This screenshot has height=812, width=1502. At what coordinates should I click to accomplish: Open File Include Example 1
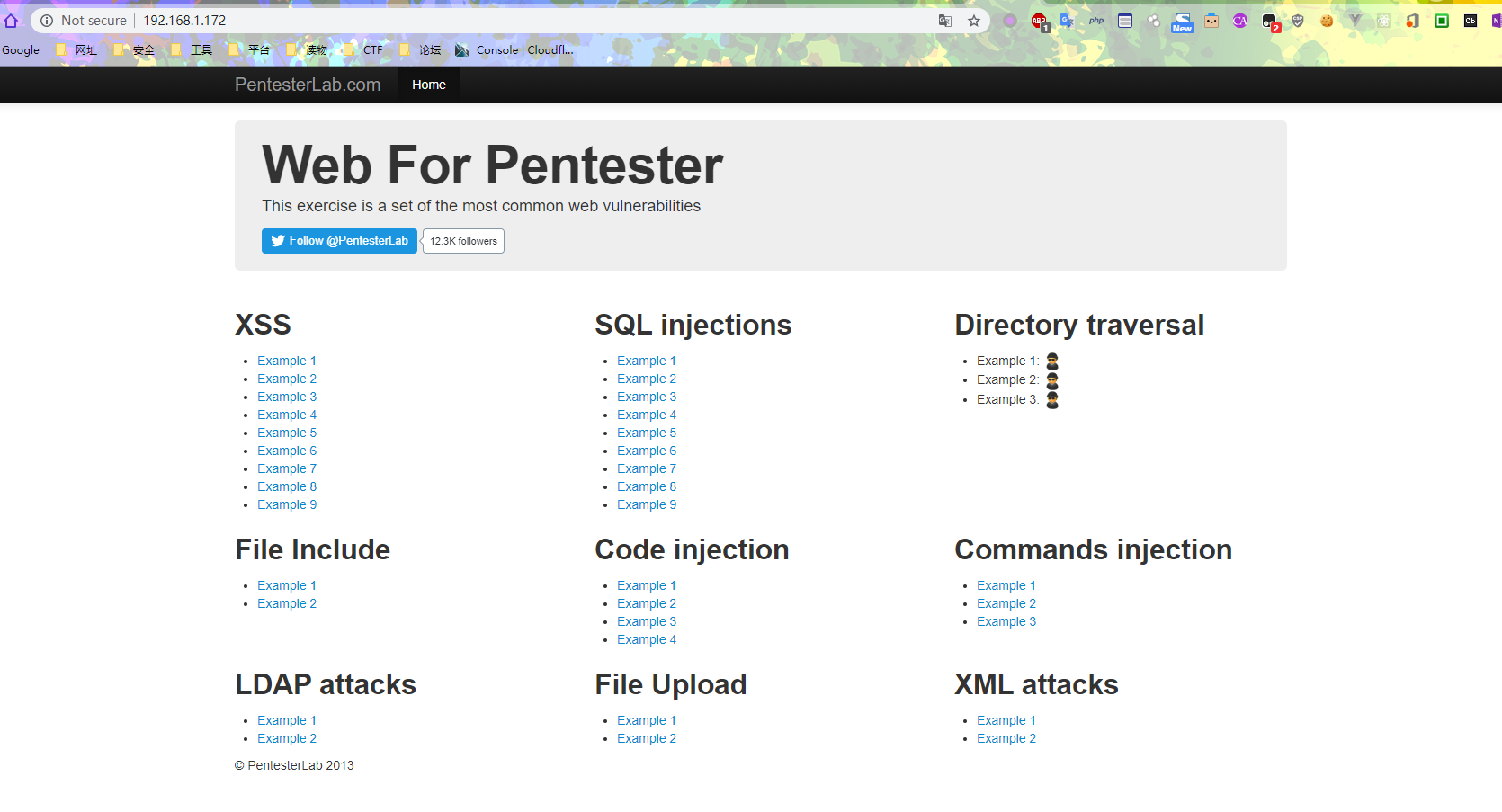[x=287, y=585]
